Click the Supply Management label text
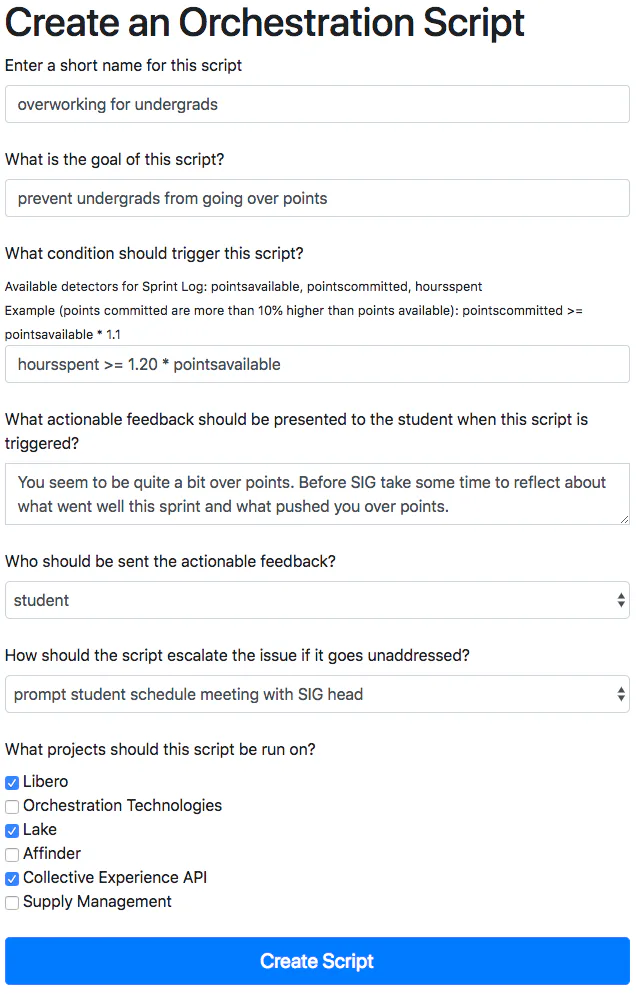Screen dimensions: 636x994 click(97, 901)
